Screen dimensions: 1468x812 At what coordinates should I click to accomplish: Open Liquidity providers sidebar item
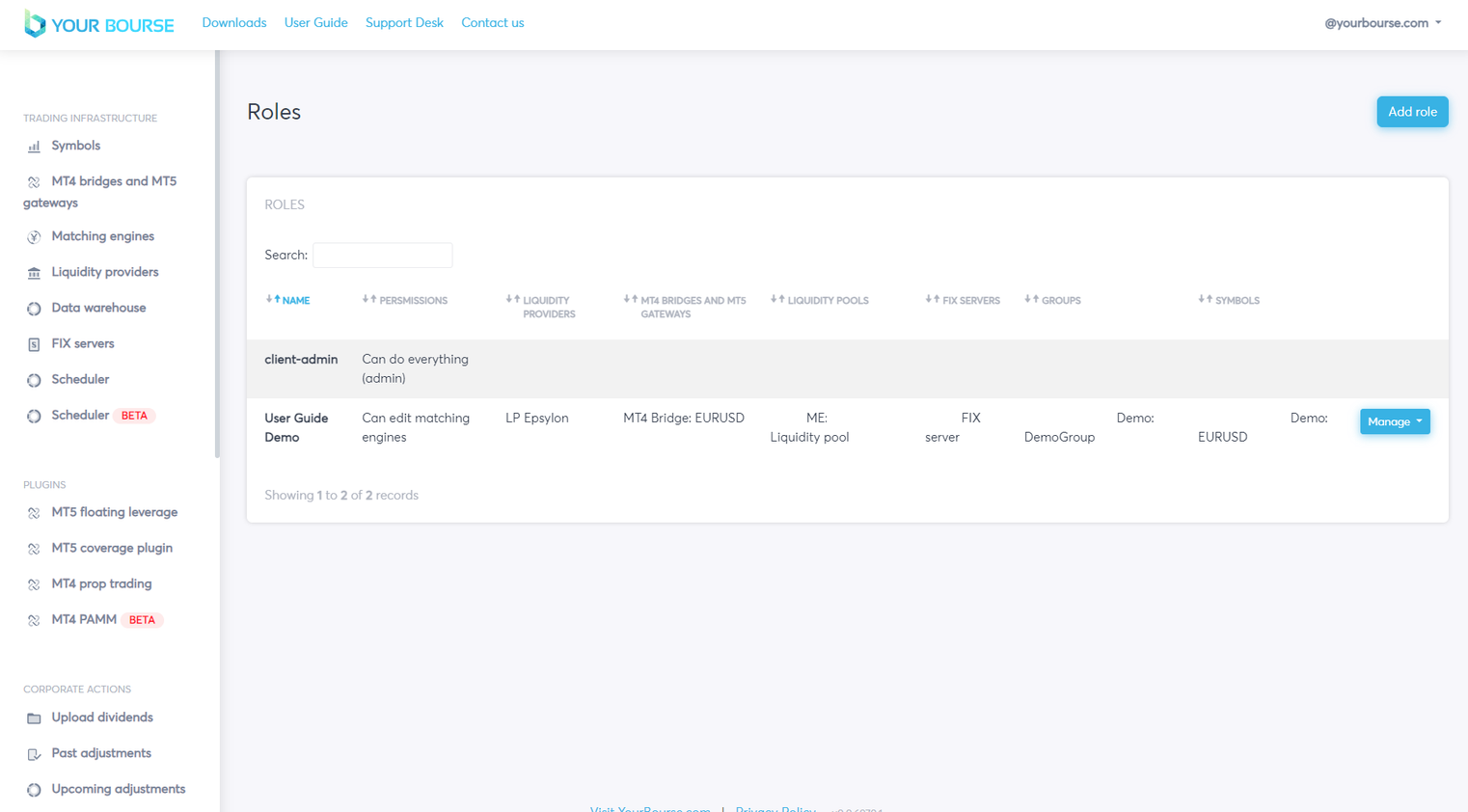(105, 272)
